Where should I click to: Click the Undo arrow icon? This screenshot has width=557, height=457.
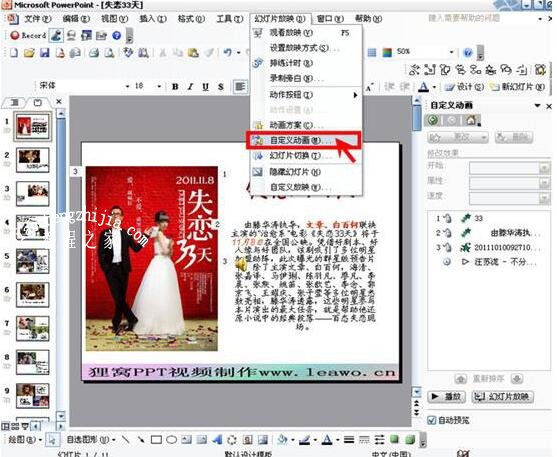click(x=228, y=53)
